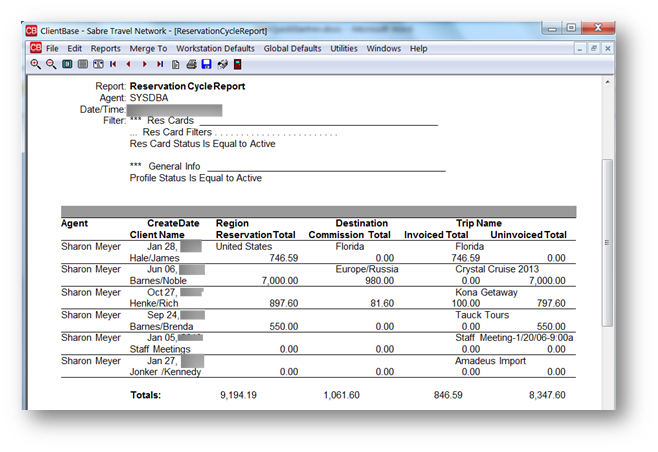
Task: Click the red exit door icon
Action: [x=237, y=64]
